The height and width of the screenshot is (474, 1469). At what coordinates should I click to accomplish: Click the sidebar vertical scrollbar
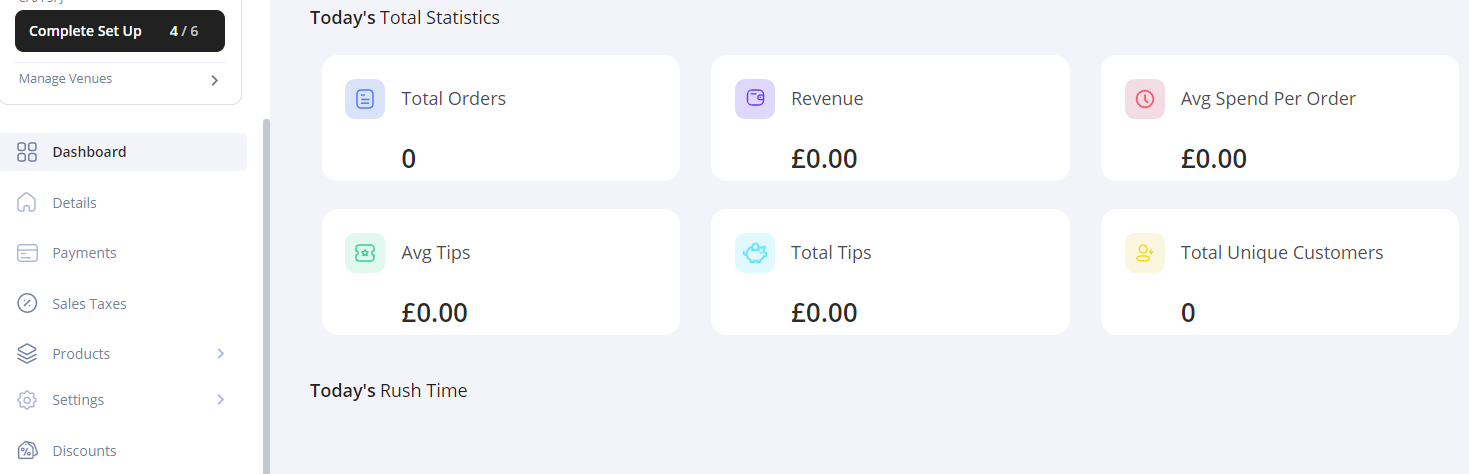tap(266, 296)
